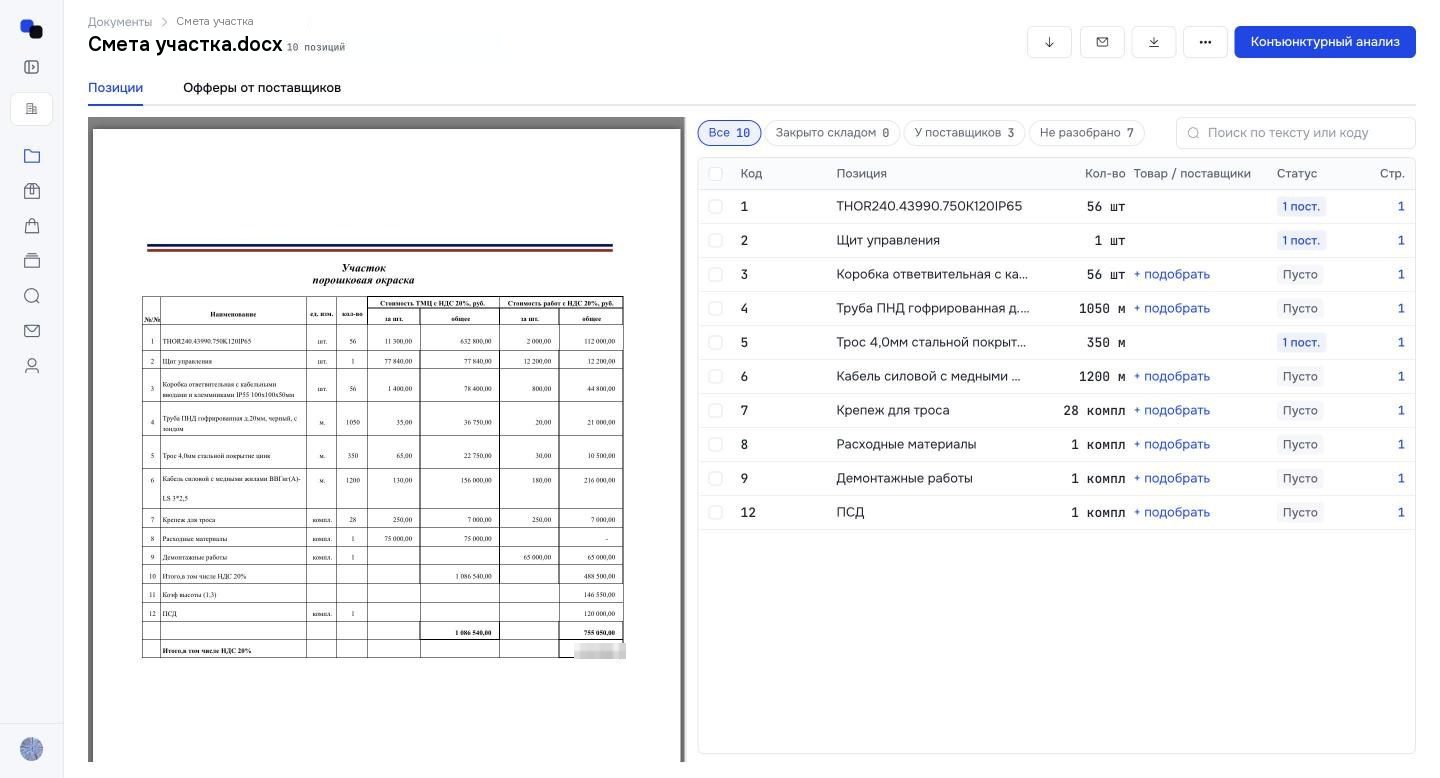
Task: Open the folder icon in the left sidebar
Action: click(x=32, y=156)
